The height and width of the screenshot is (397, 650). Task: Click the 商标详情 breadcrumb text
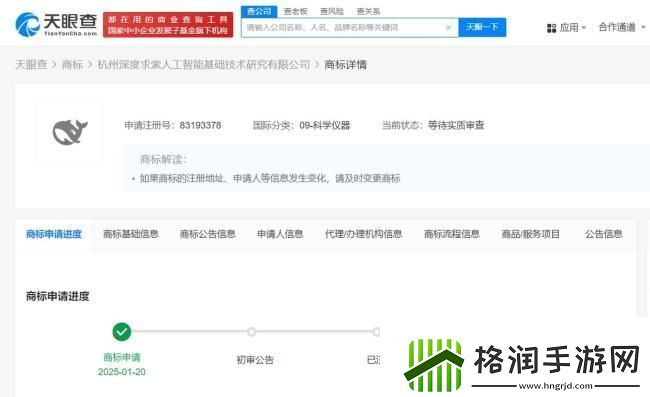[x=345, y=65]
